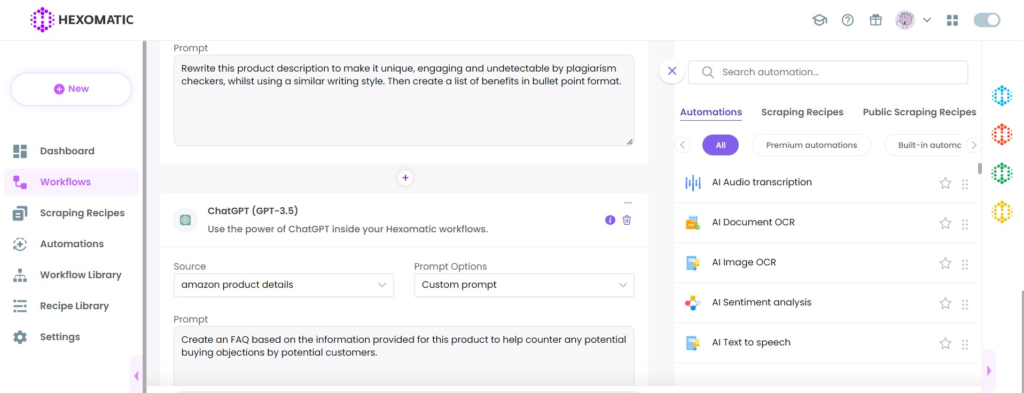Viewport: 1024px width, 393px height.
Task: Edit the FAQ prompt text area
Action: [x=404, y=356]
